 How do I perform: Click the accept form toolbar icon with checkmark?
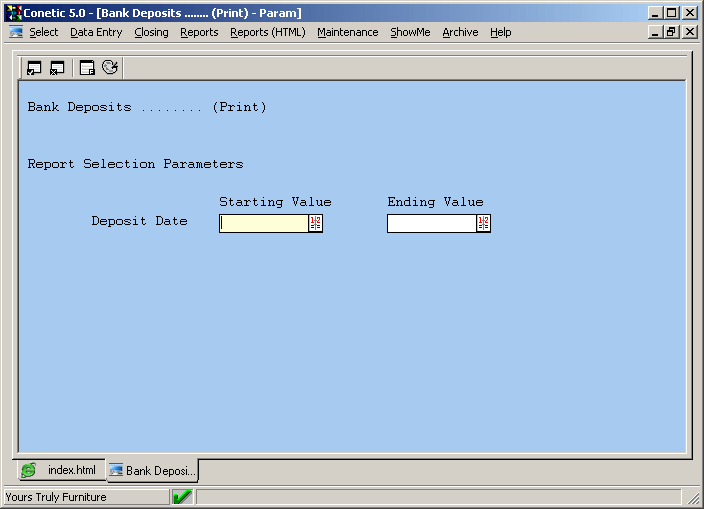[x=34, y=68]
